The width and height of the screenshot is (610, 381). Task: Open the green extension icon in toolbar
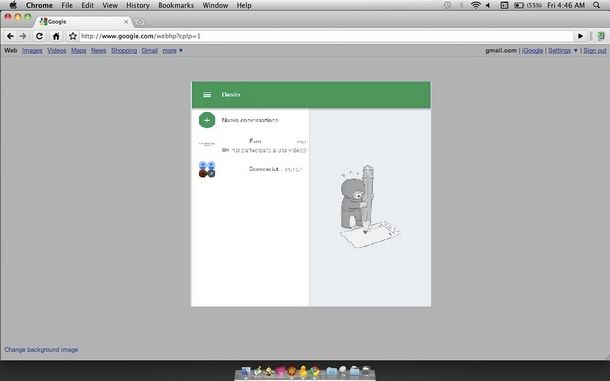(x=601, y=36)
